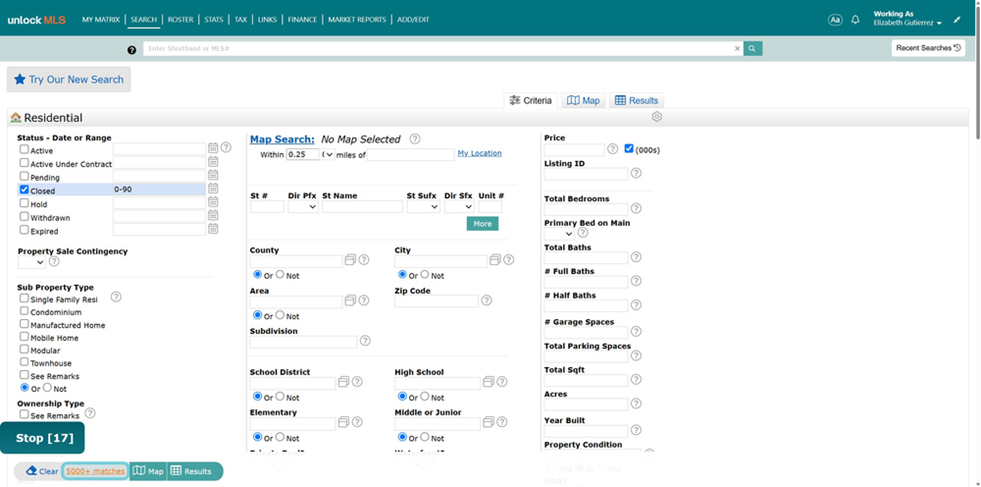The image size is (981, 487).
Task: Click the More address button
Action: tap(482, 223)
